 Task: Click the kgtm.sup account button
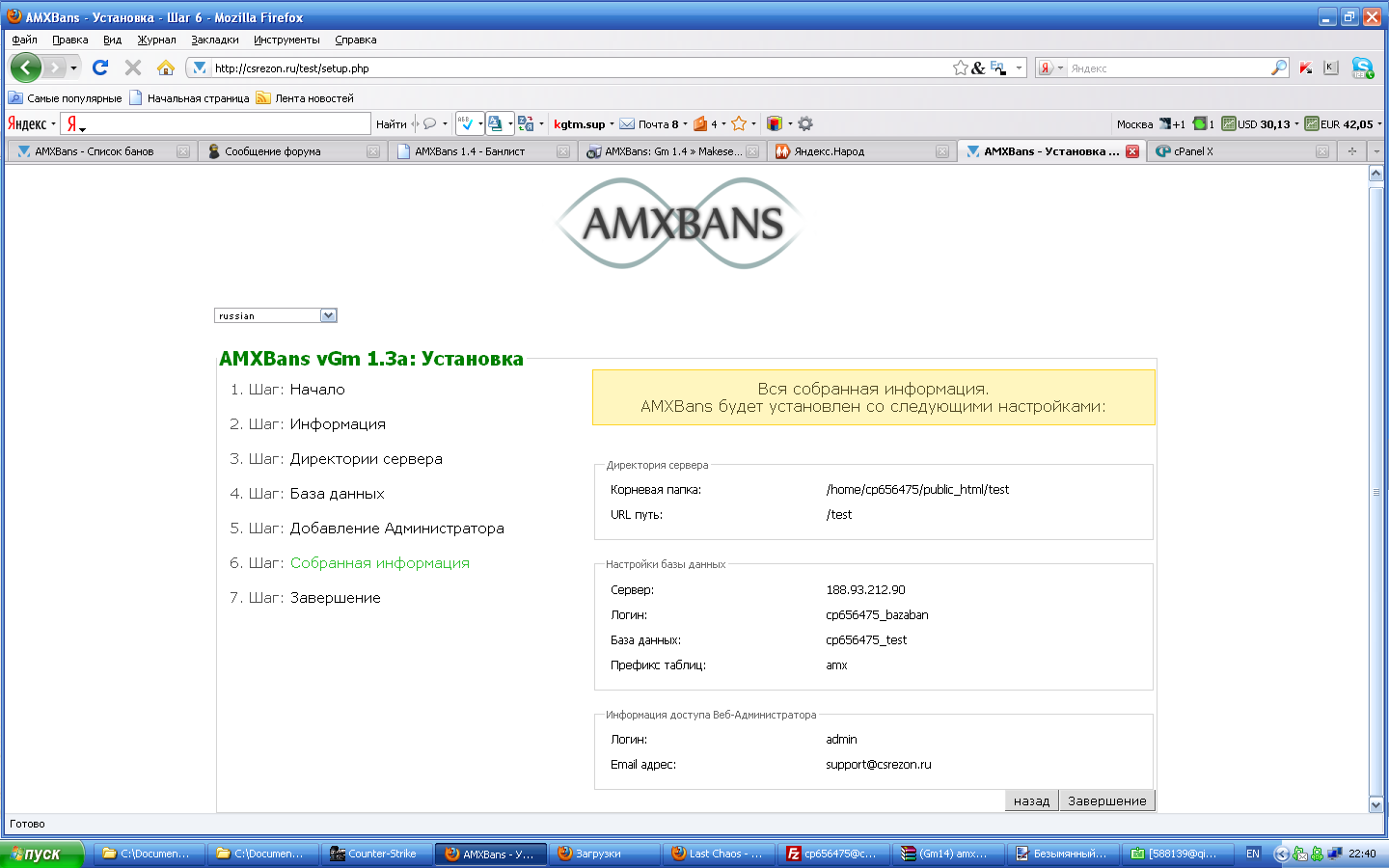point(579,123)
